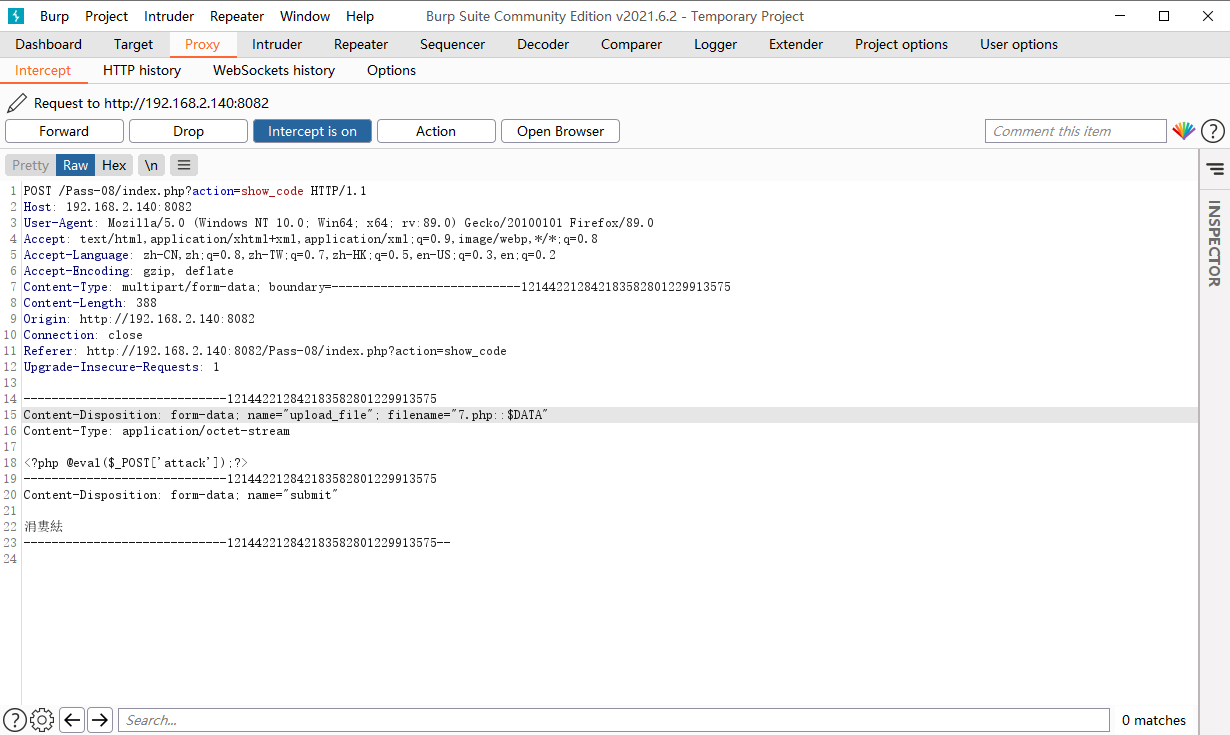The width and height of the screenshot is (1230, 735).
Task: Click the POST /Pass-08/index.php request line
Action: pyautogui.click(x=195, y=191)
